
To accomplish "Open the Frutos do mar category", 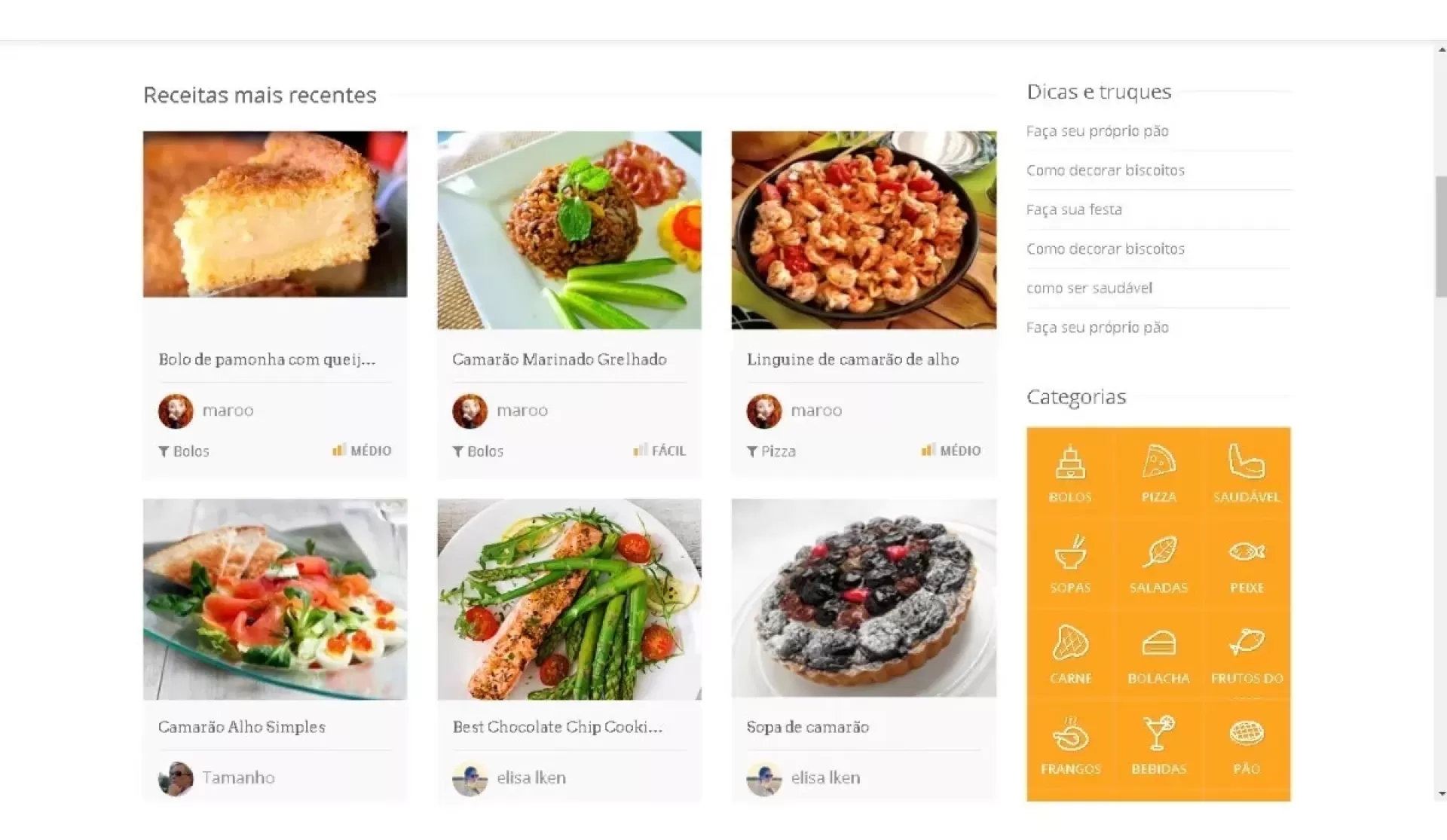I will coord(1247,654).
